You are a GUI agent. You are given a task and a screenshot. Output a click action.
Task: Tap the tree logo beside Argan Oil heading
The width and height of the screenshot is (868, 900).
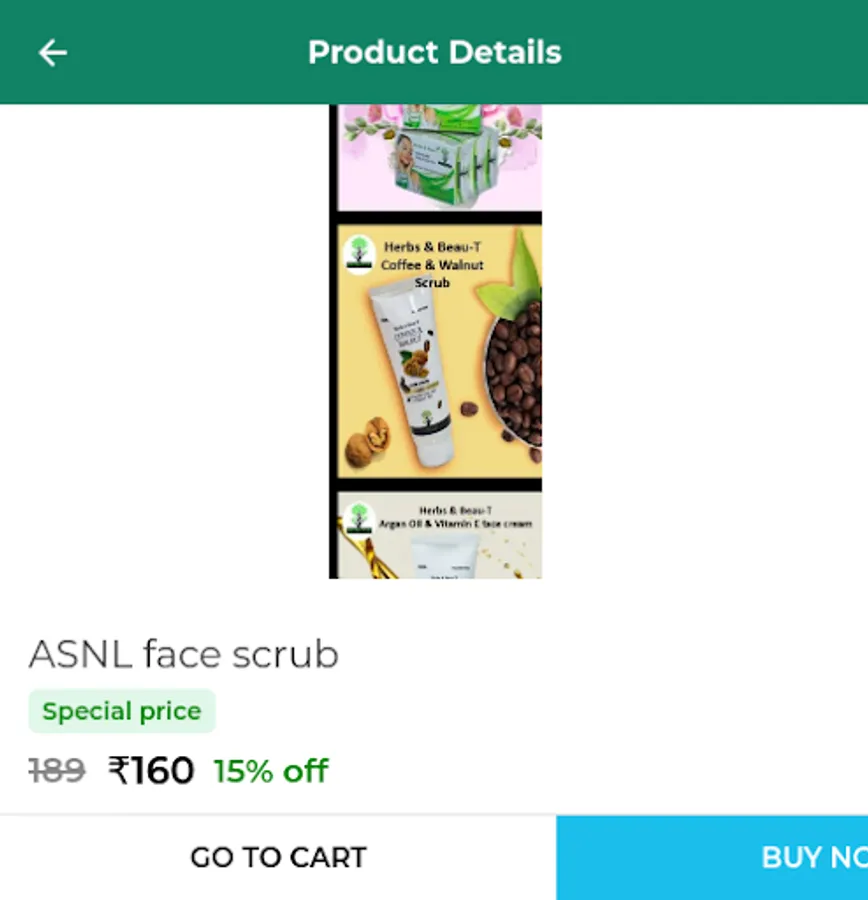pos(358,520)
